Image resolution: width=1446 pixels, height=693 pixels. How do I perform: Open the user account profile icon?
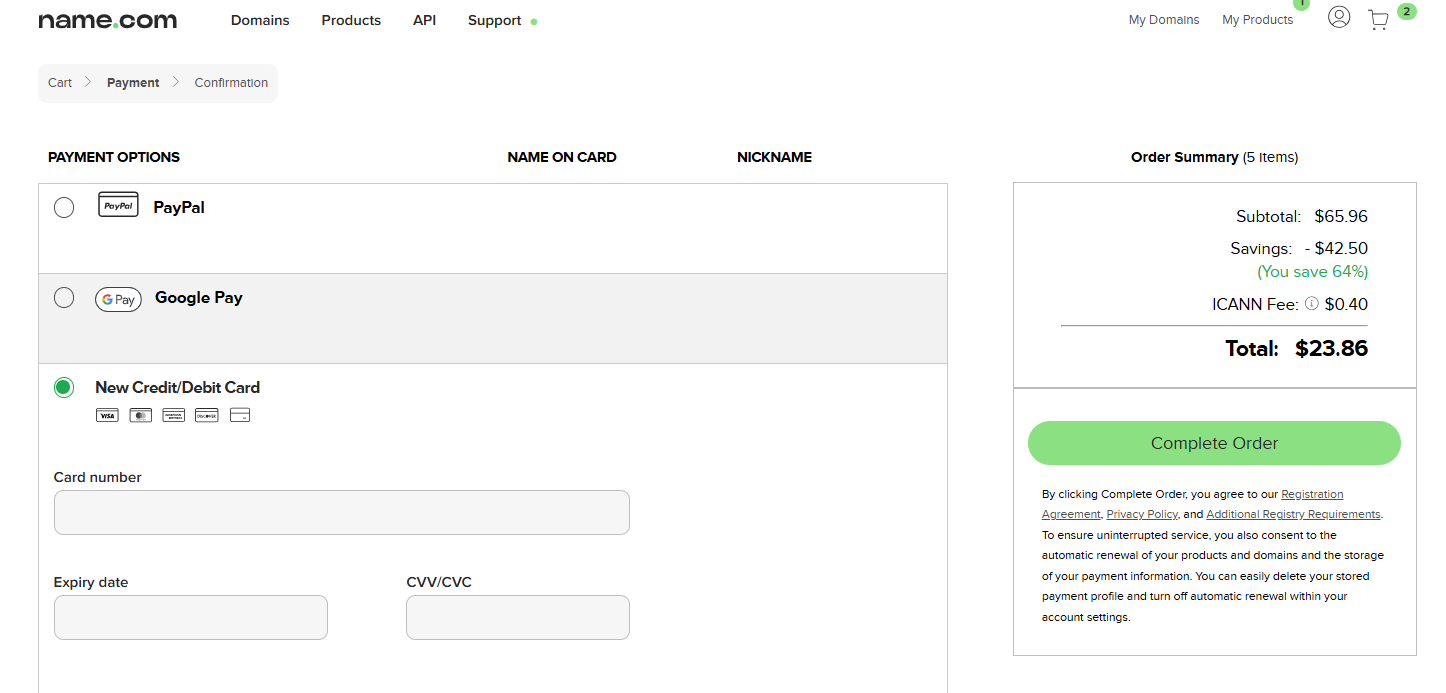1339,17
